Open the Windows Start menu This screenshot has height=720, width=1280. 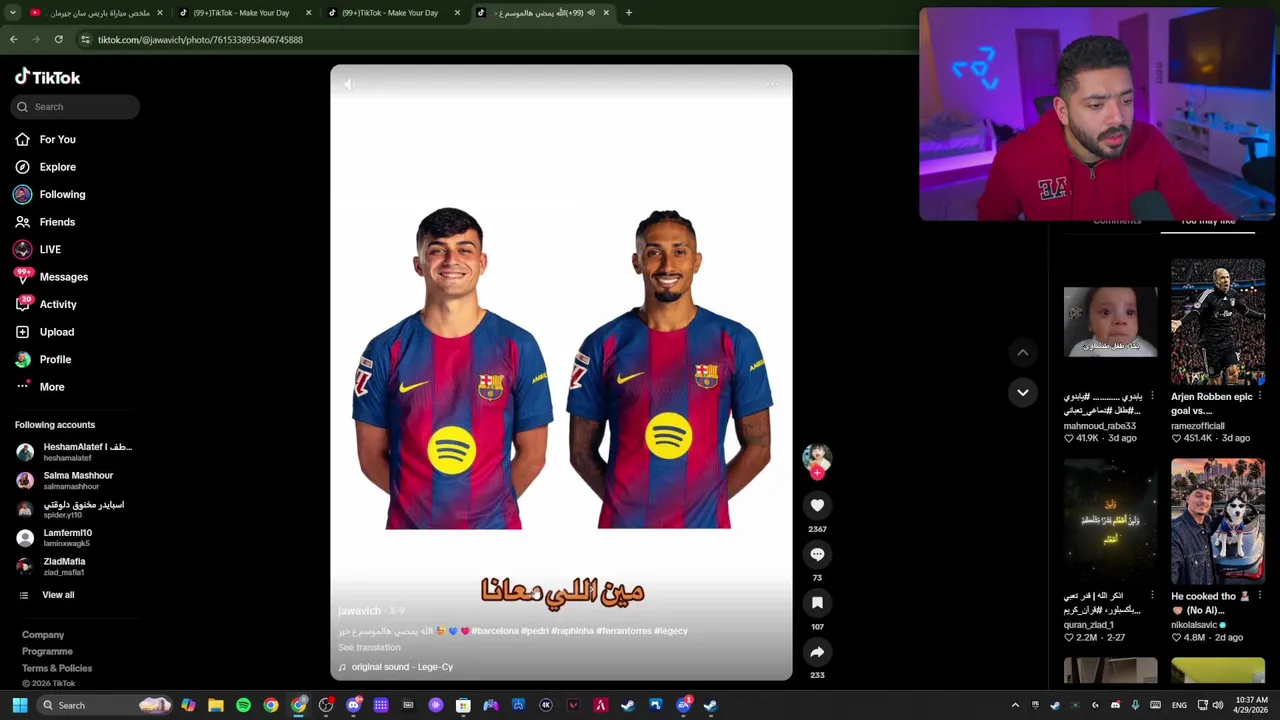pyautogui.click(x=19, y=705)
